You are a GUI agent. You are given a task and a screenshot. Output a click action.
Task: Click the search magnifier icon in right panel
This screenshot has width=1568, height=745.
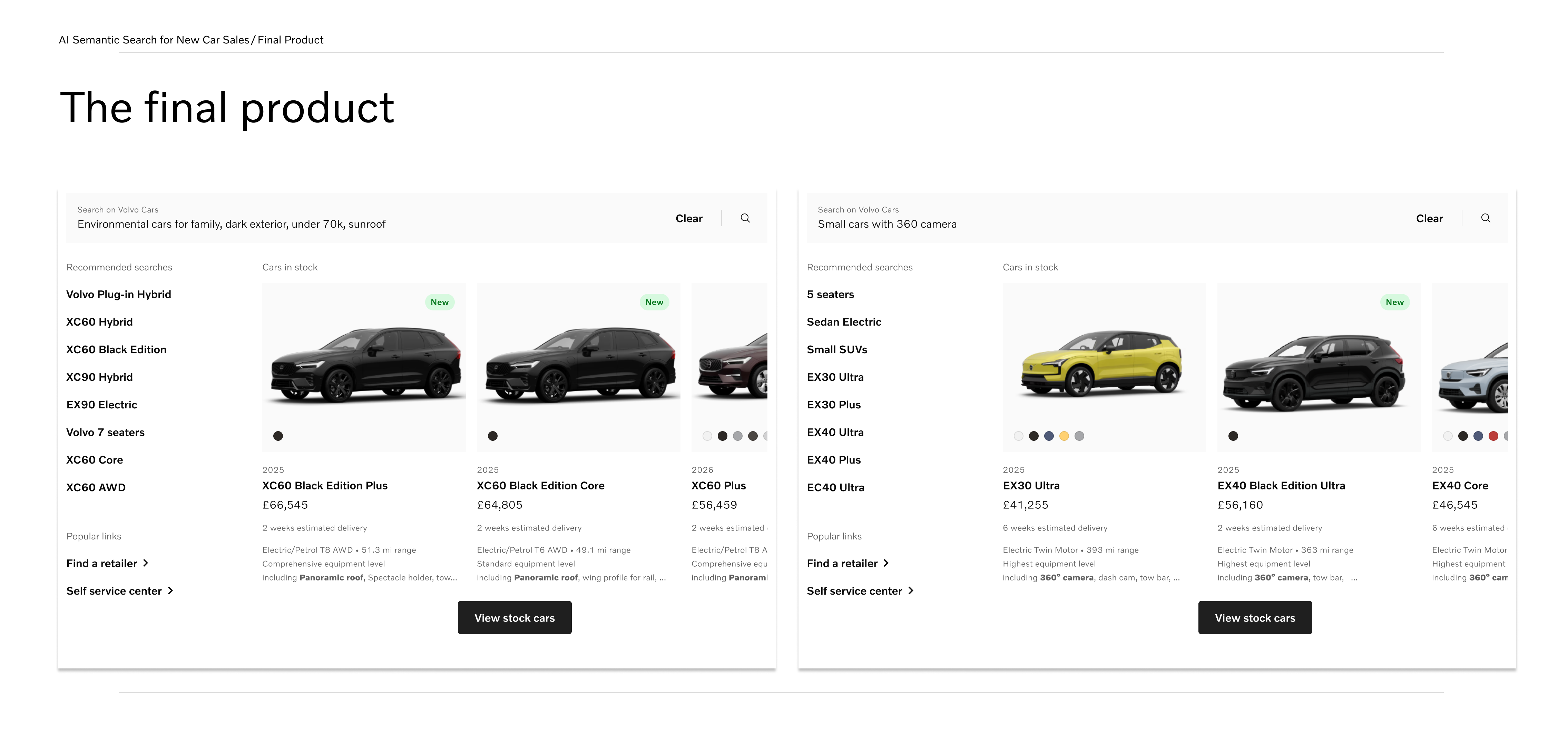[1486, 218]
